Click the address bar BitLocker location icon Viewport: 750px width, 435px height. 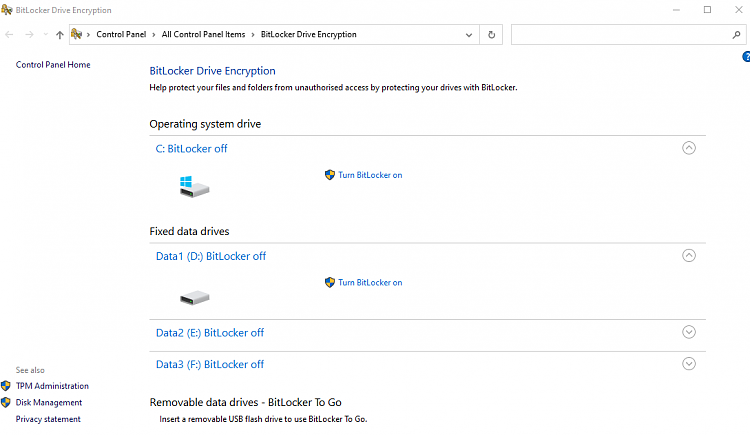(77, 34)
